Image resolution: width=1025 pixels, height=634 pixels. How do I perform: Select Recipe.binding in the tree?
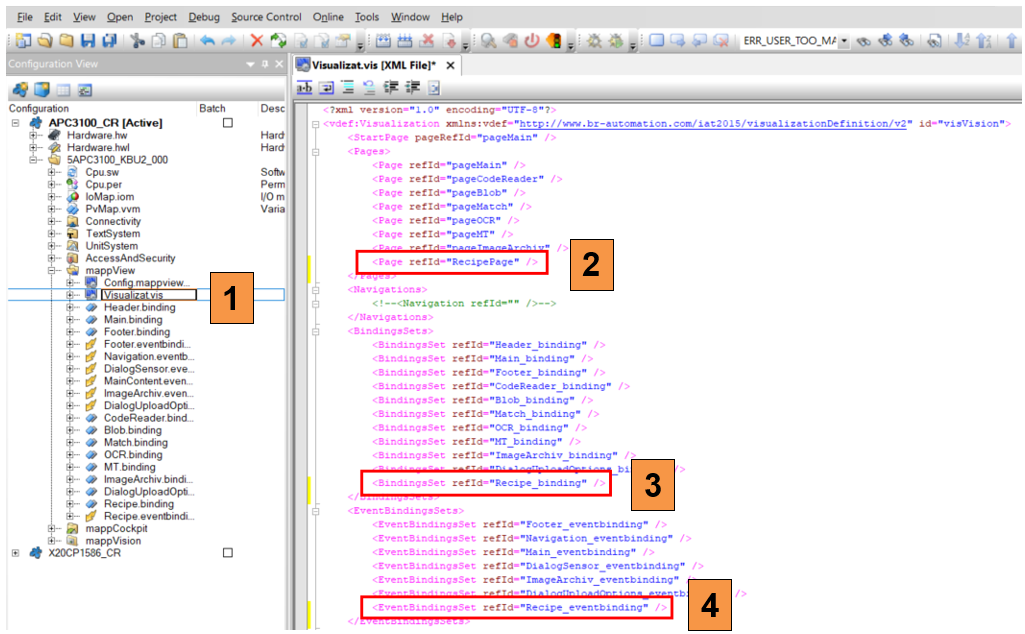[138, 504]
